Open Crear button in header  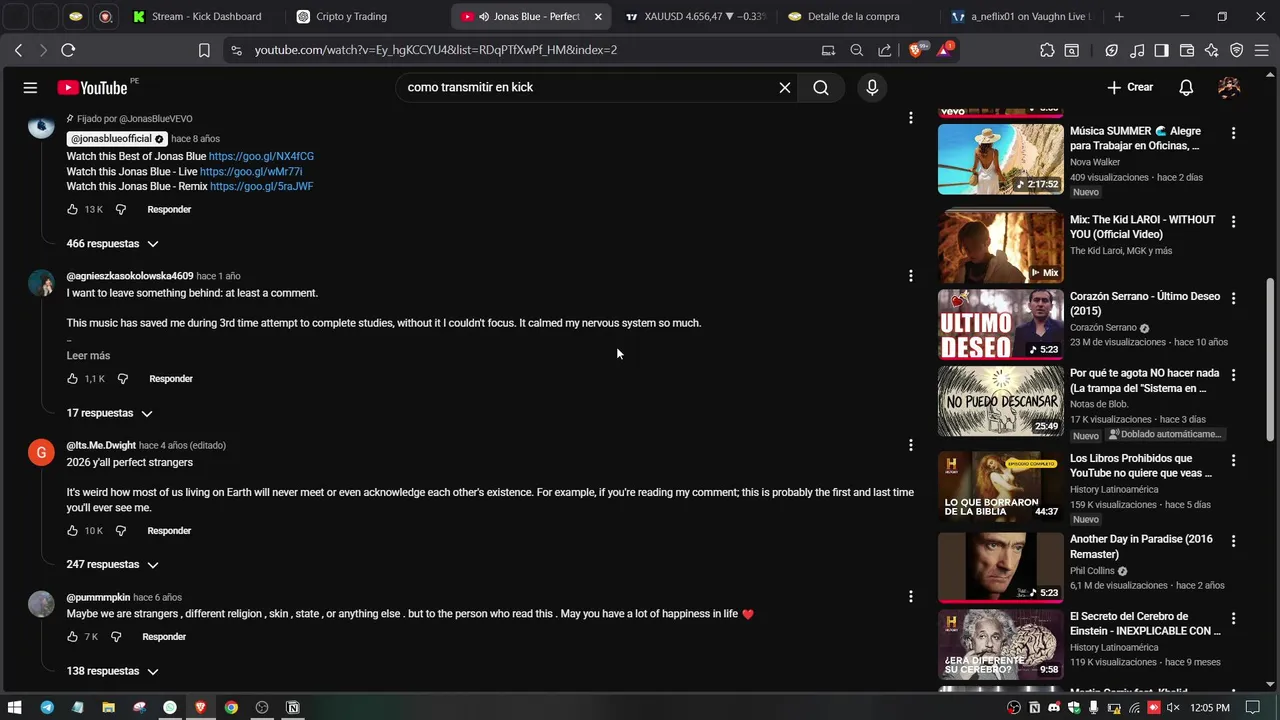(1130, 87)
